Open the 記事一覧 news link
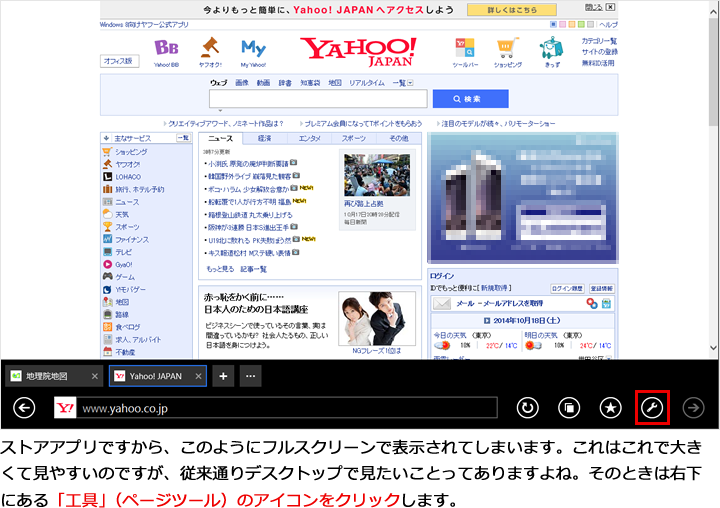 point(253,269)
